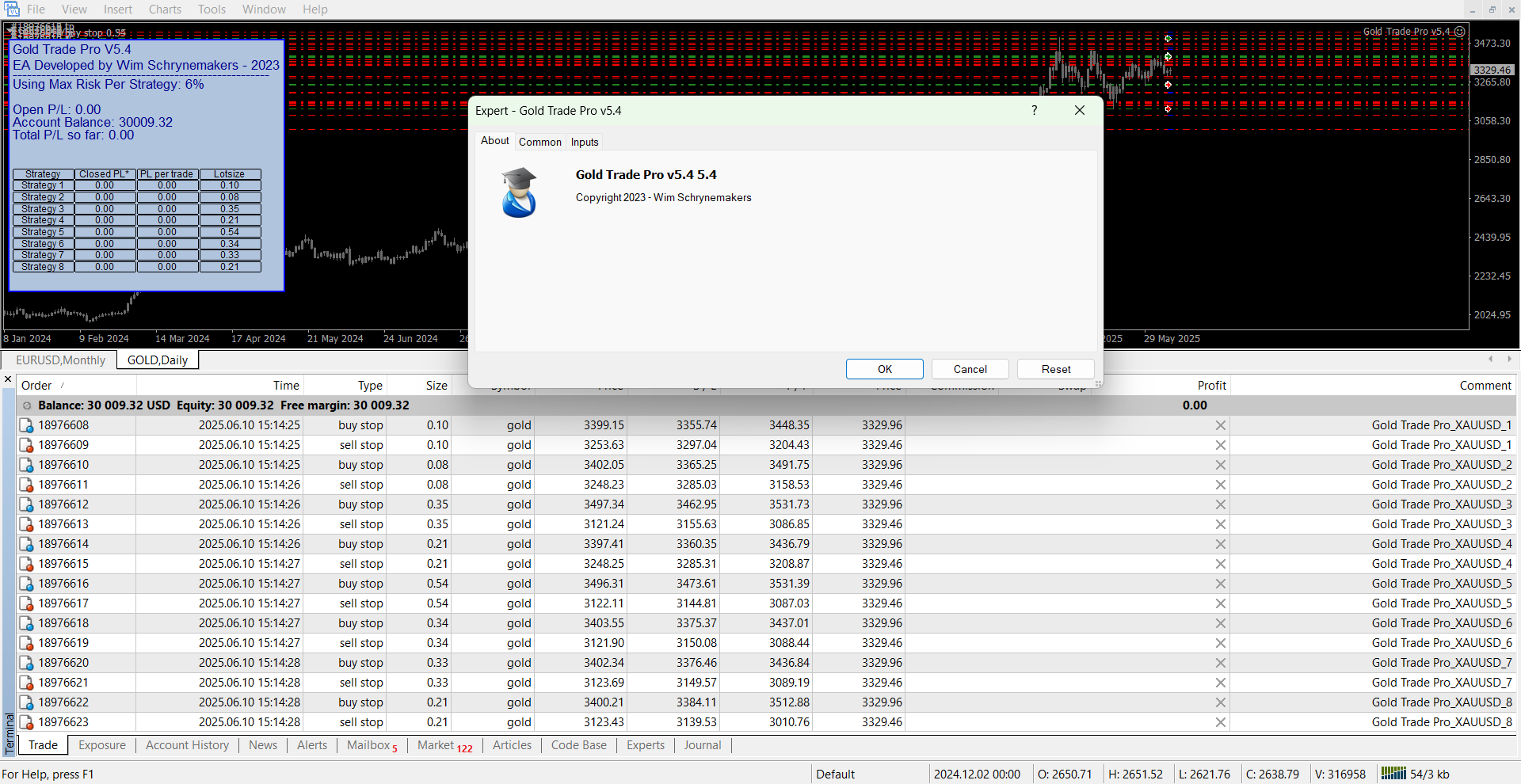Open the Common tab of the expert dialog

(x=539, y=142)
